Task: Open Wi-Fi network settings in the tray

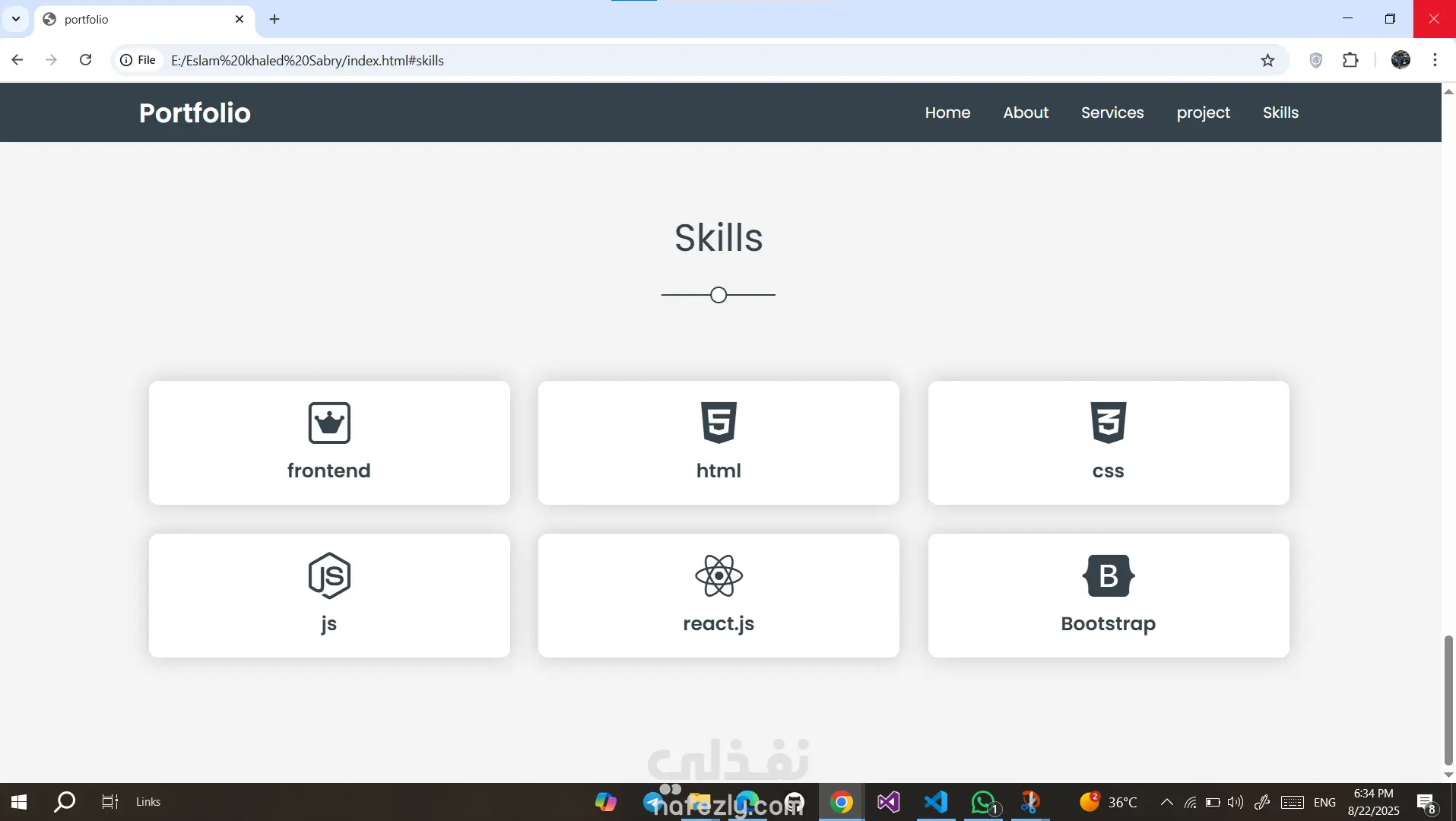Action: pos(1191,802)
